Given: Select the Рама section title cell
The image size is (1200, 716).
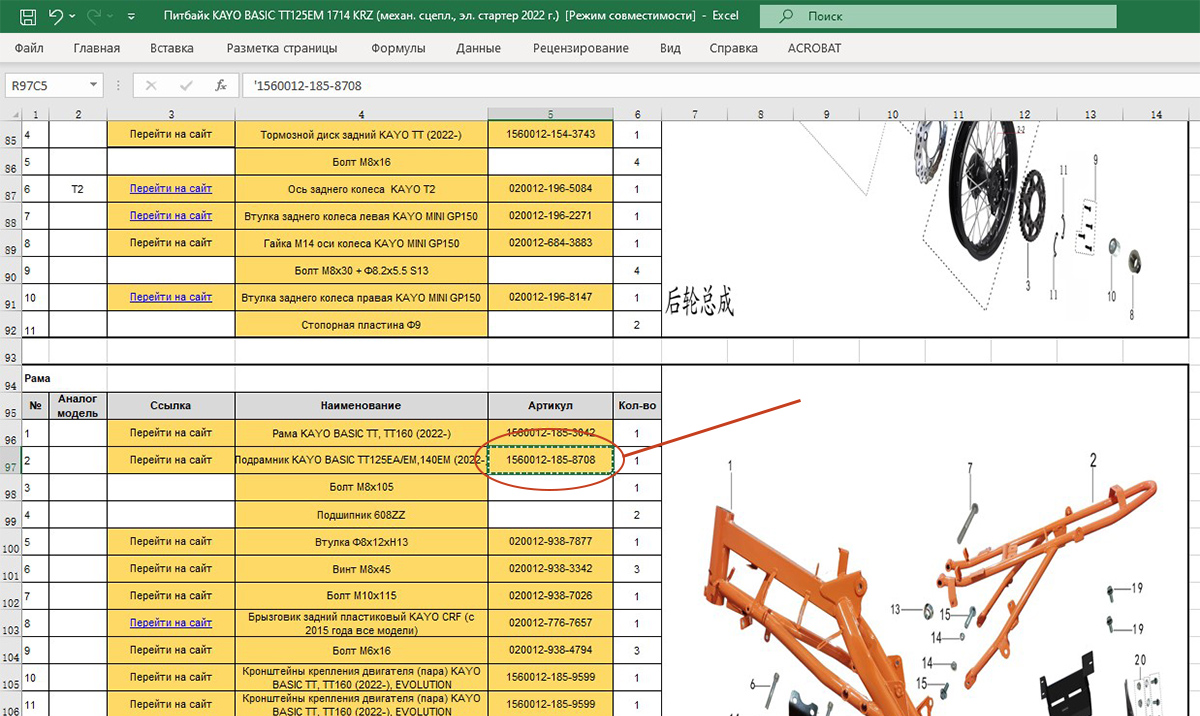Looking at the screenshot, I should [x=36, y=379].
